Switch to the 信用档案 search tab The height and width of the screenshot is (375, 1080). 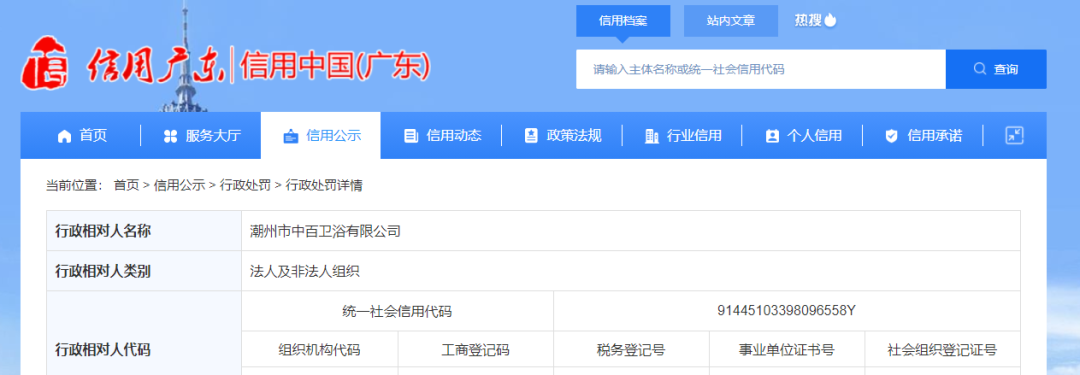623,21
